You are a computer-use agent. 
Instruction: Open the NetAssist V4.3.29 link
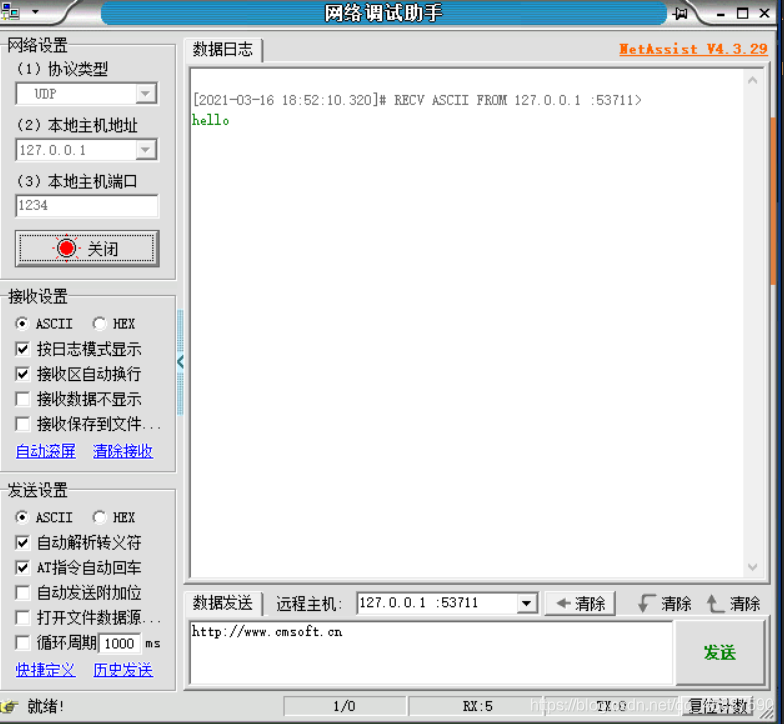click(693, 49)
